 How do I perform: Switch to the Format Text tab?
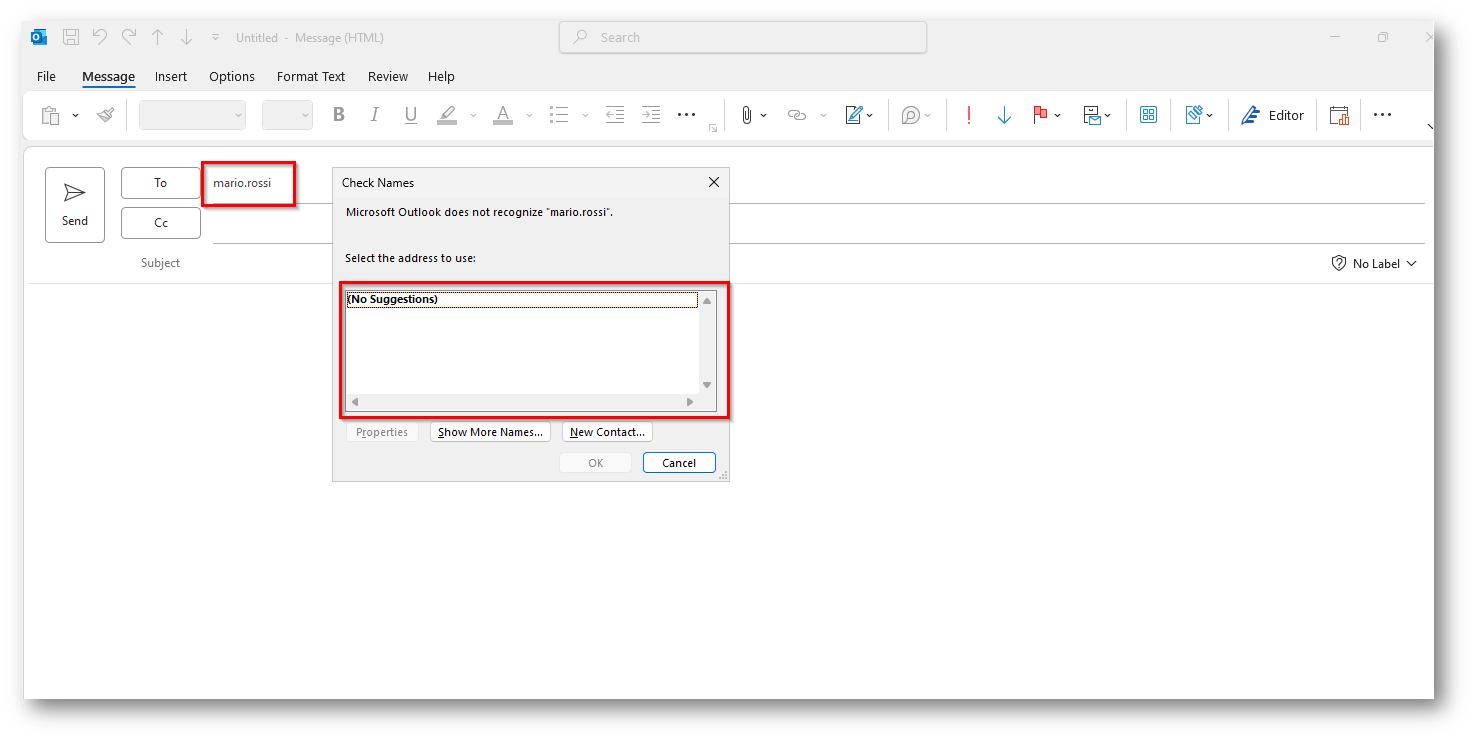pyautogui.click(x=310, y=76)
